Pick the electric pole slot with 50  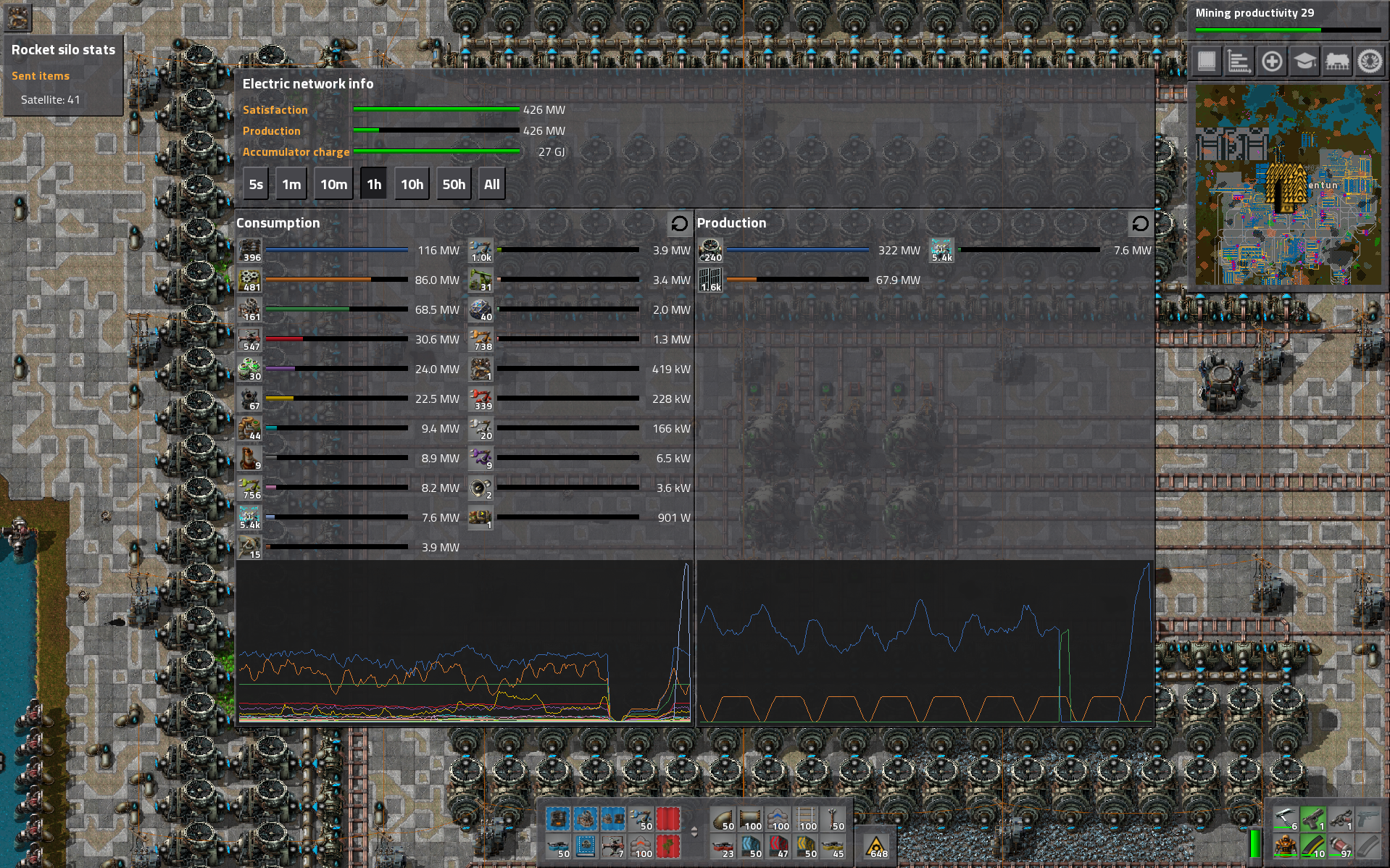click(833, 819)
